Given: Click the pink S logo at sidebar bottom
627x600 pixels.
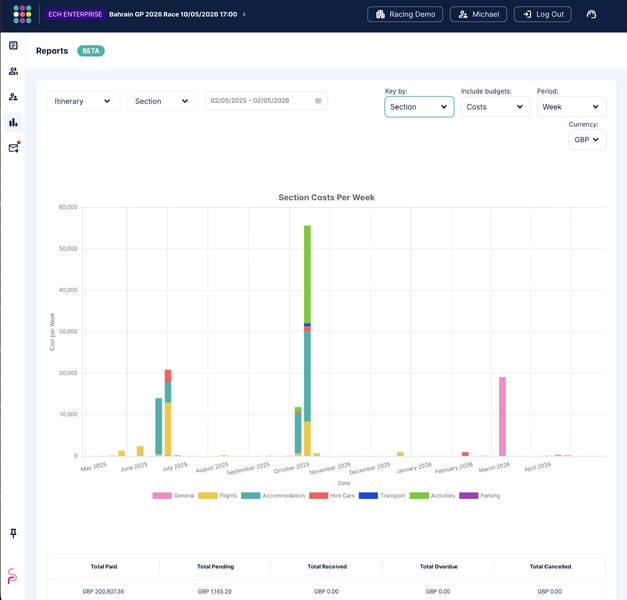Looking at the screenshot, I should [12, 576].
